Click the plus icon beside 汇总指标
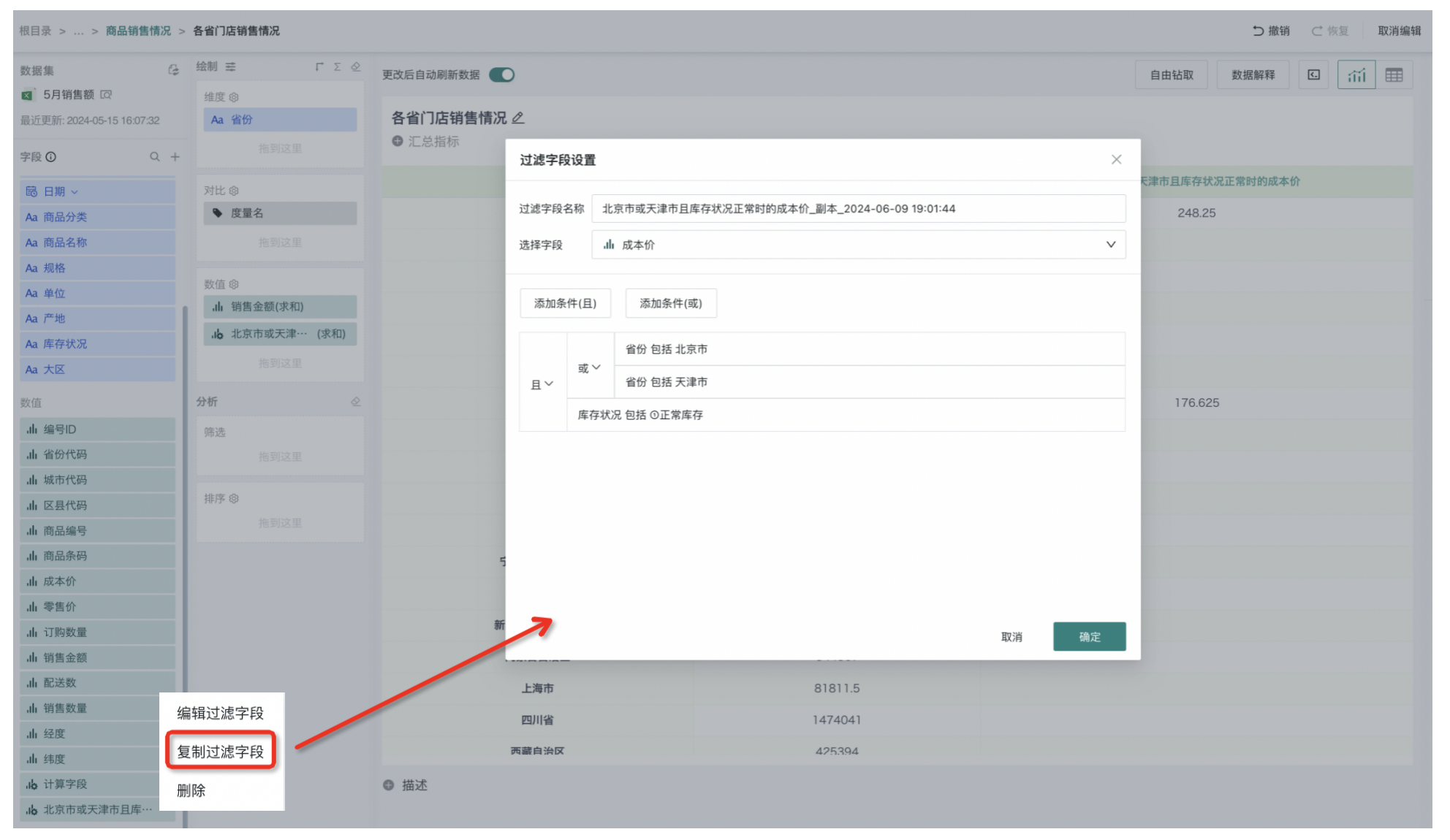Viewport: 1450px width, 840px height. [x=397, y=141]
